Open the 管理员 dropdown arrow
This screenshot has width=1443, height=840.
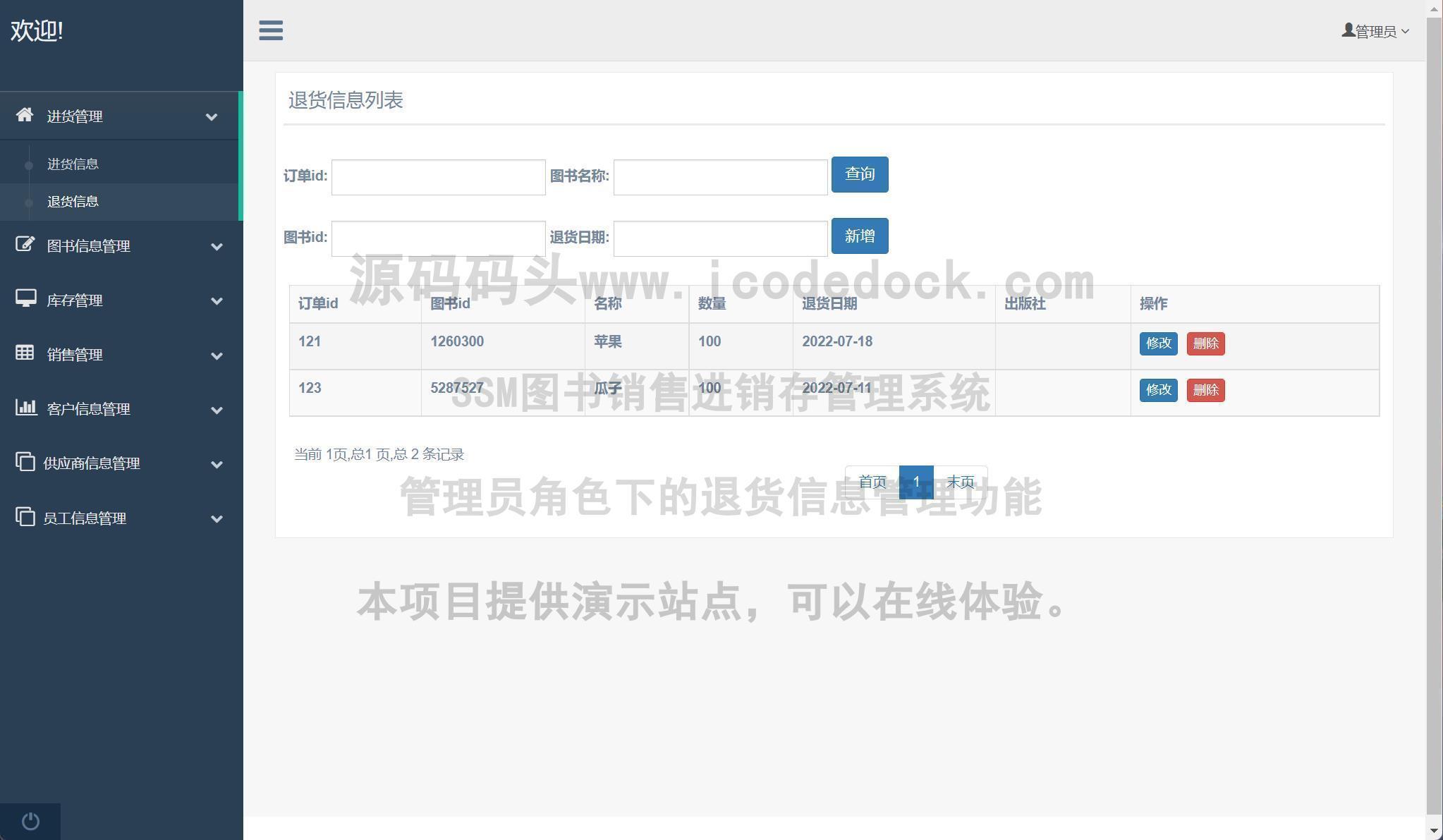tap(1405, 32)
